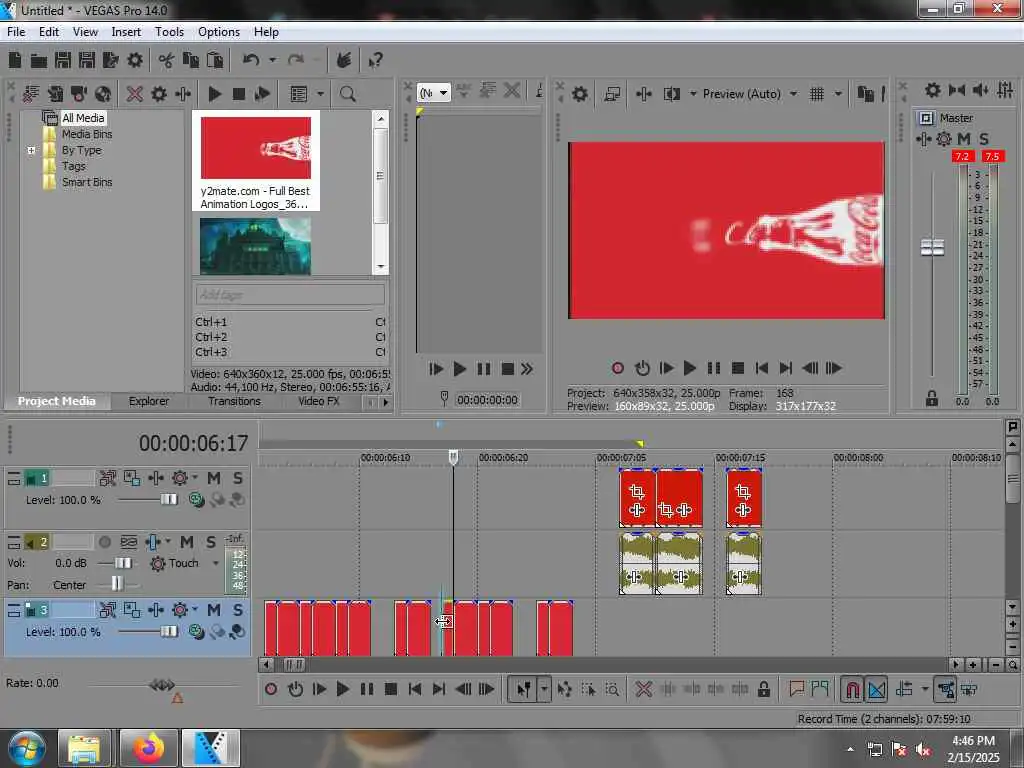The image size is (1024, 768).
Task: Click the Search media magnifier icon
Action: pyautogui.click(x=347, y=94)
